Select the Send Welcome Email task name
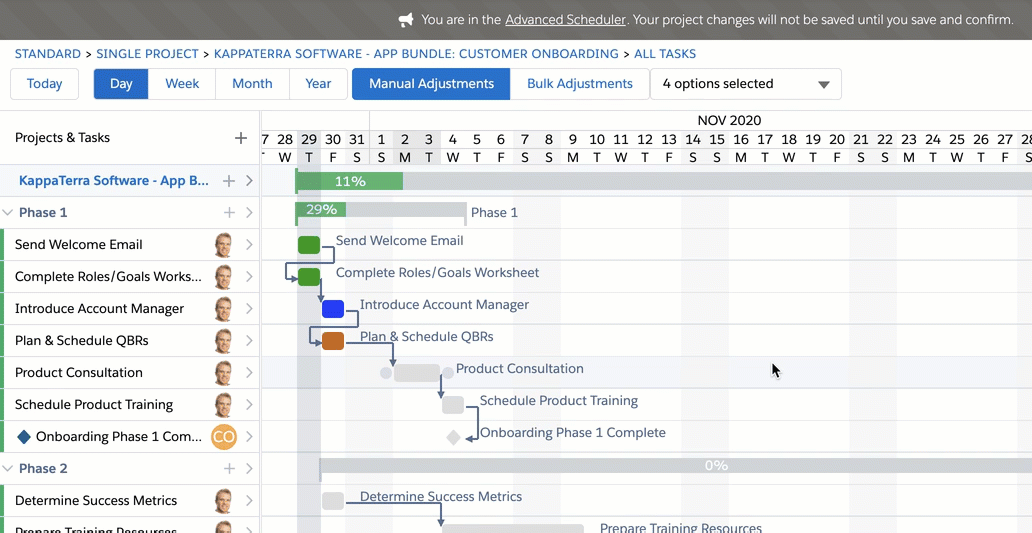The width and height of the screenshot is (1032, 533). pyautogui.click(x=78, y=245)
